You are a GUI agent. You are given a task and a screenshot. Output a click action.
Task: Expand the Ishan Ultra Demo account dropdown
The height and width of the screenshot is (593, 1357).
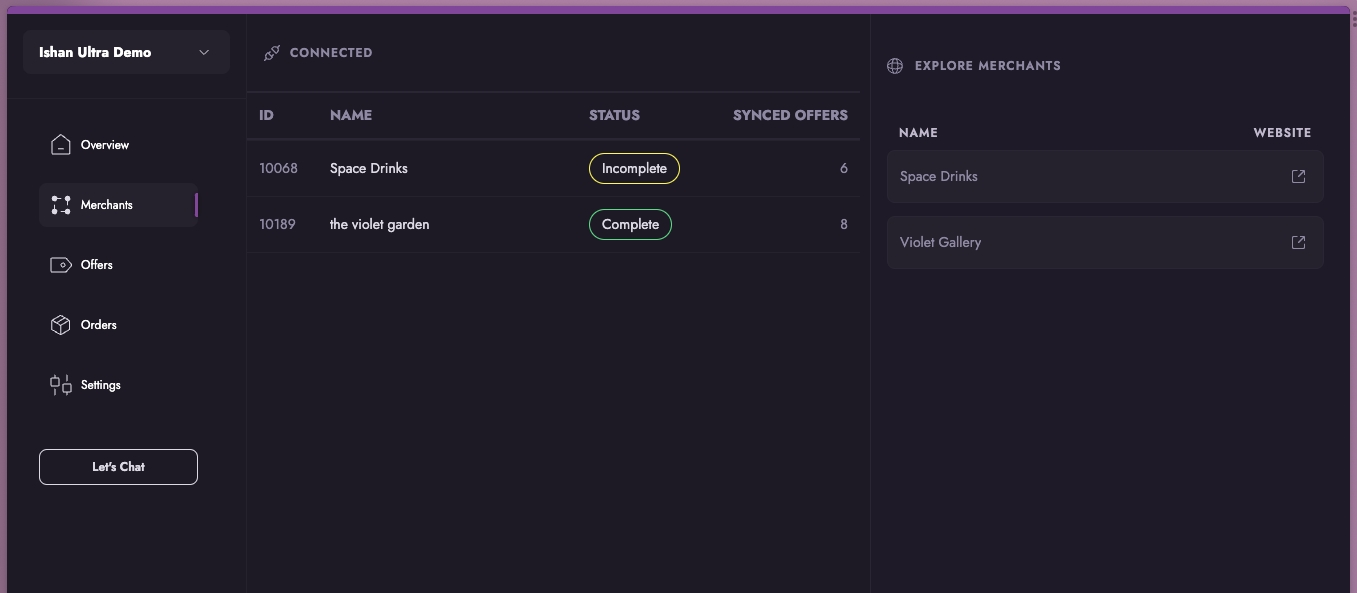point(126,52)
